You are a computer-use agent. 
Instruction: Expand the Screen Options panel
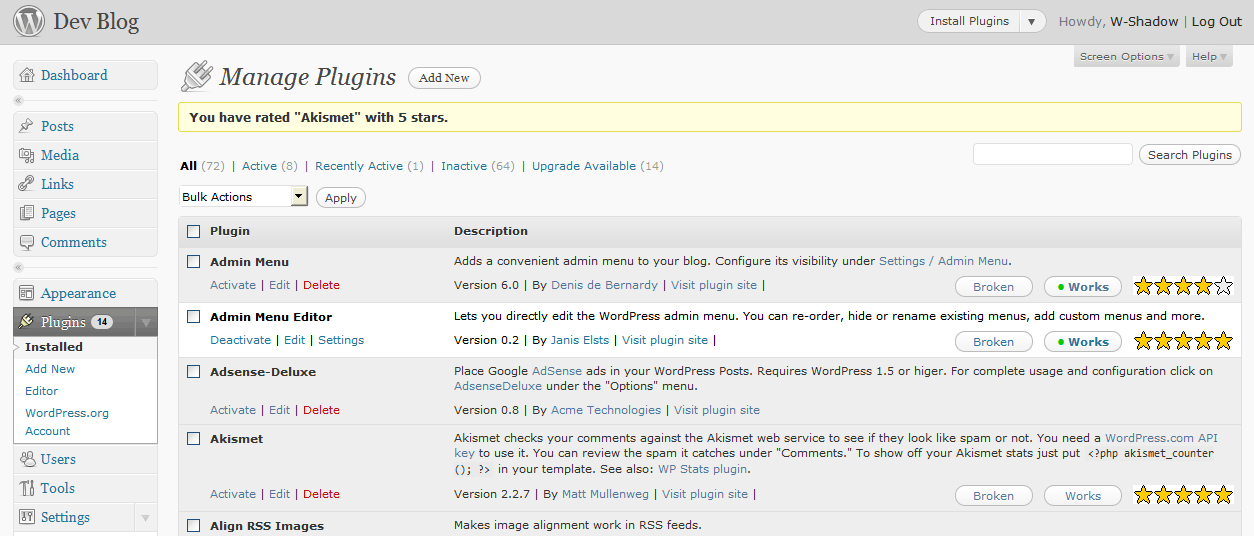pos(1126,57)
